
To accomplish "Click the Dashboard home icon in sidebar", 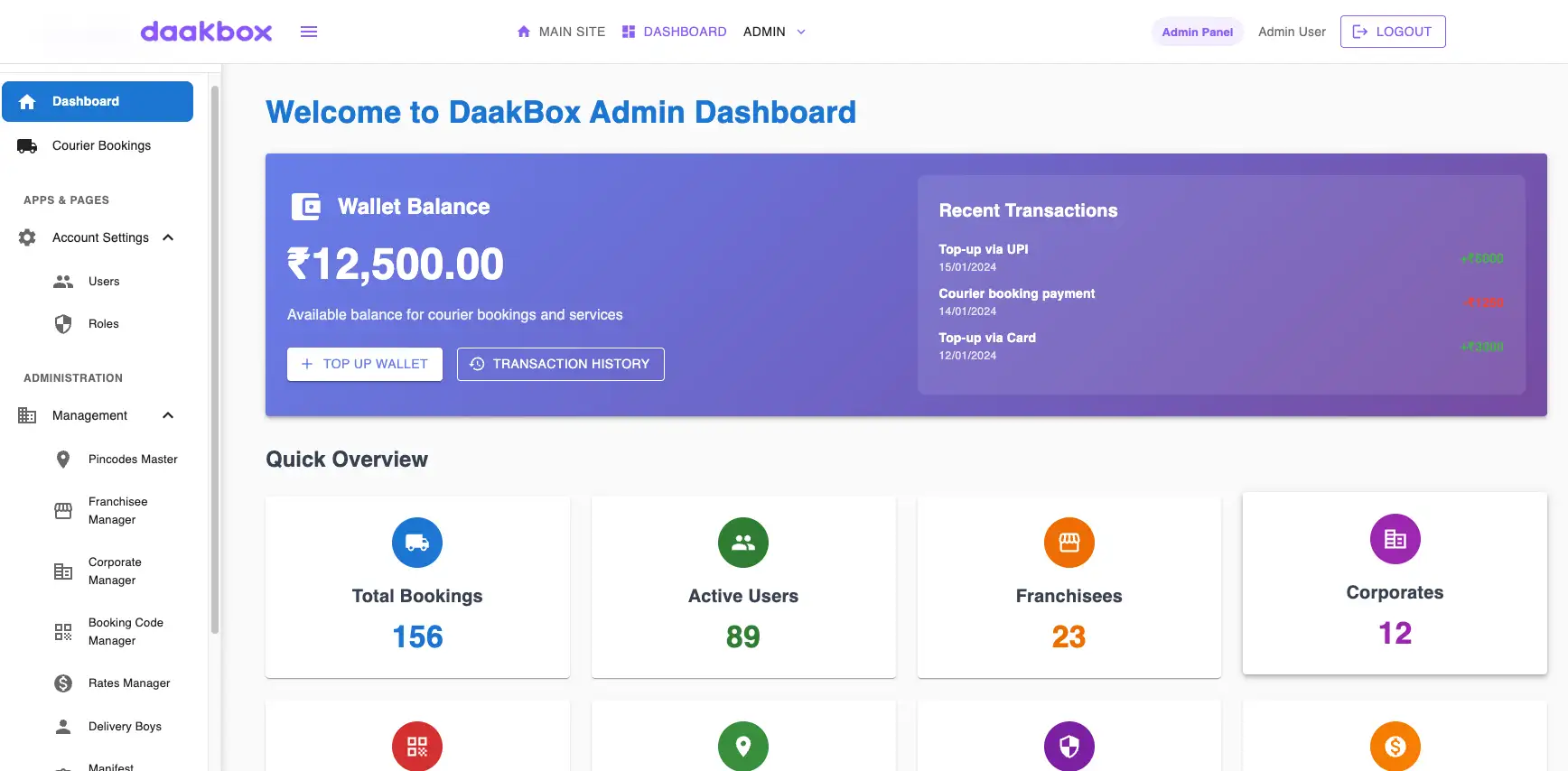I will (27, 102).
